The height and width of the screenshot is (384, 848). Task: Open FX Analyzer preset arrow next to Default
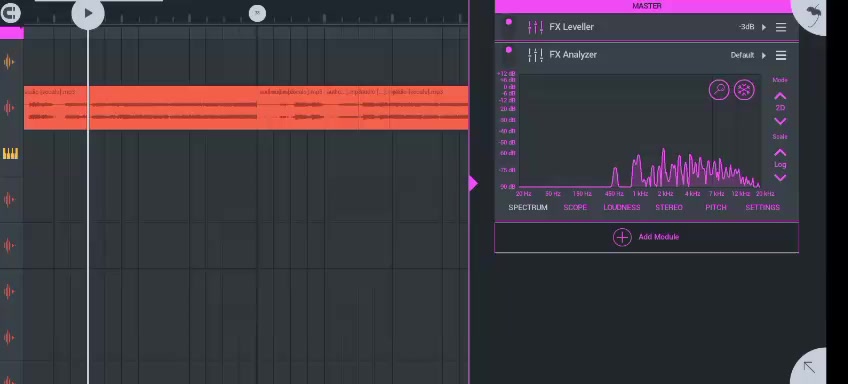point(764,55)
